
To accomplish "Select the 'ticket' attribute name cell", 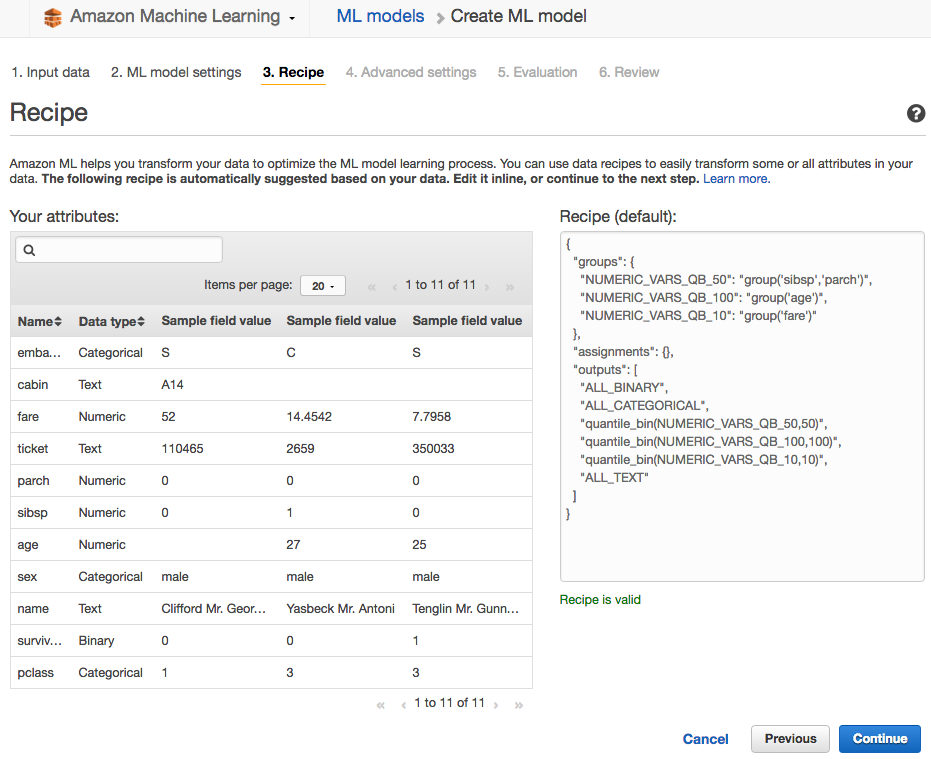I will point(33,449).
